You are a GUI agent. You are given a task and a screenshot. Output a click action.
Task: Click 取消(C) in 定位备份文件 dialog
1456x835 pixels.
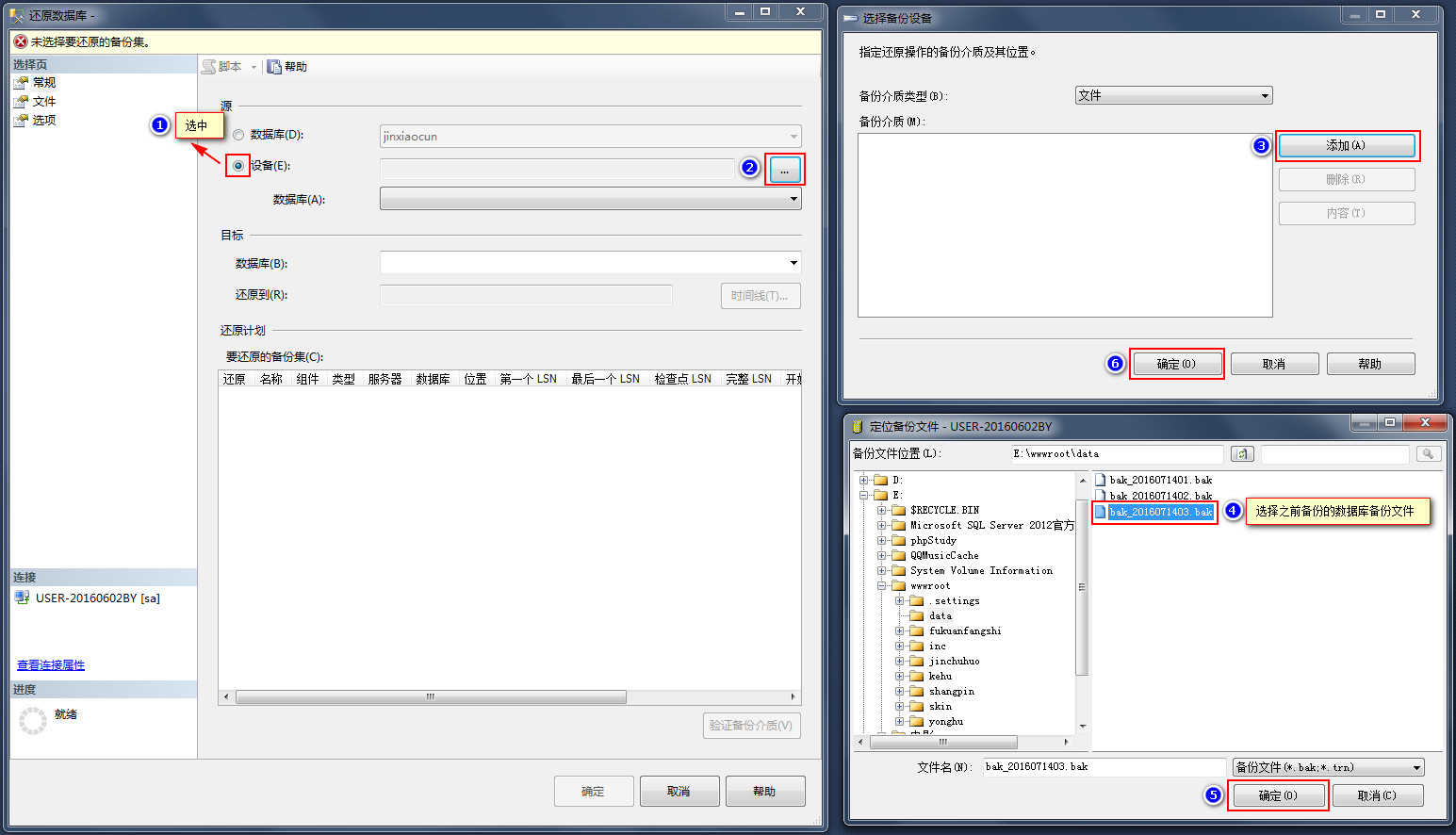(1377, 795)
